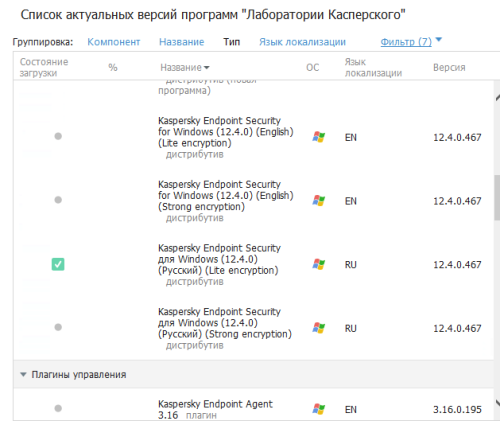Click scroll up arrow of list
Viewport: 500px width, 421px height.
[498, 98]
